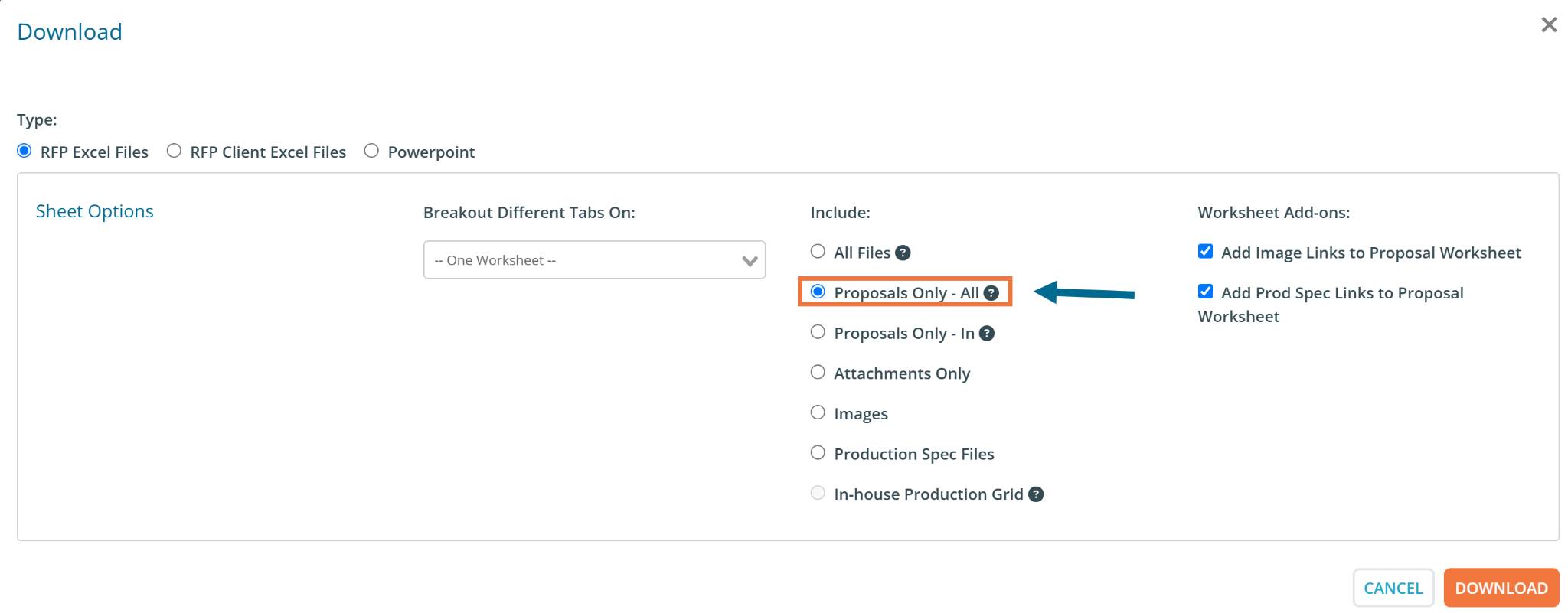Select the All Files include option
Viewport: 1568px width, 613px height.
pyautogui.click(x=818, y=251)
